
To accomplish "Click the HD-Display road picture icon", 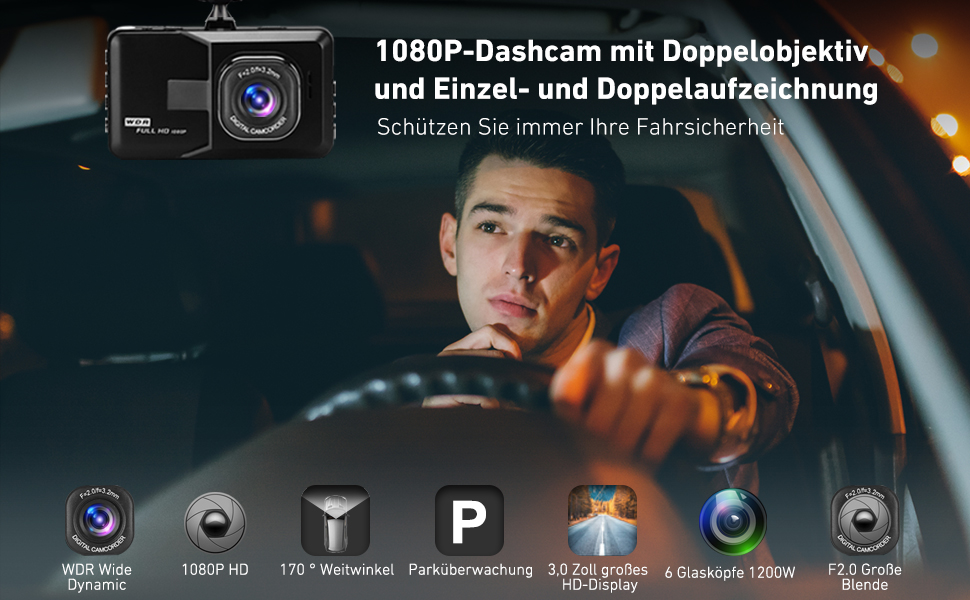I will [x=602, y=521].
